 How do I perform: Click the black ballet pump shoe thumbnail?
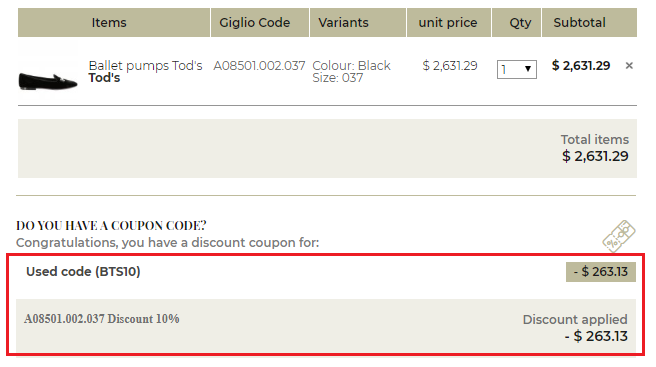tap(48, 80)
